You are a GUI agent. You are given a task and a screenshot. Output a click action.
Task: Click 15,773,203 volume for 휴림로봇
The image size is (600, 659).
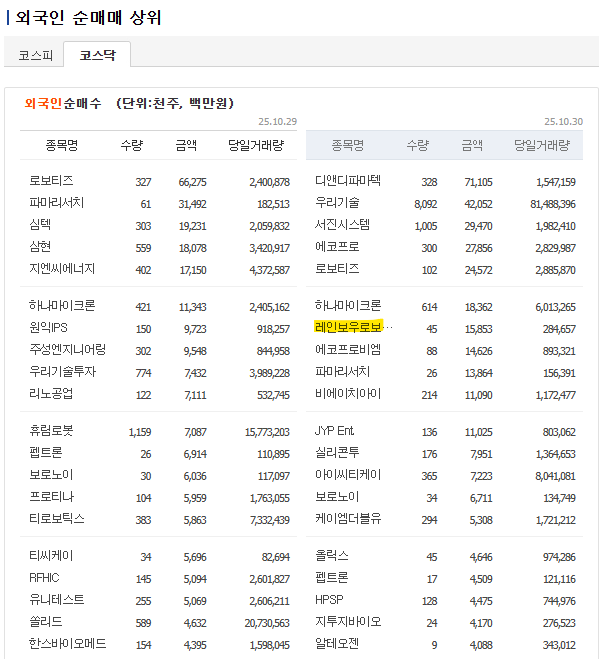click(267, 432)
